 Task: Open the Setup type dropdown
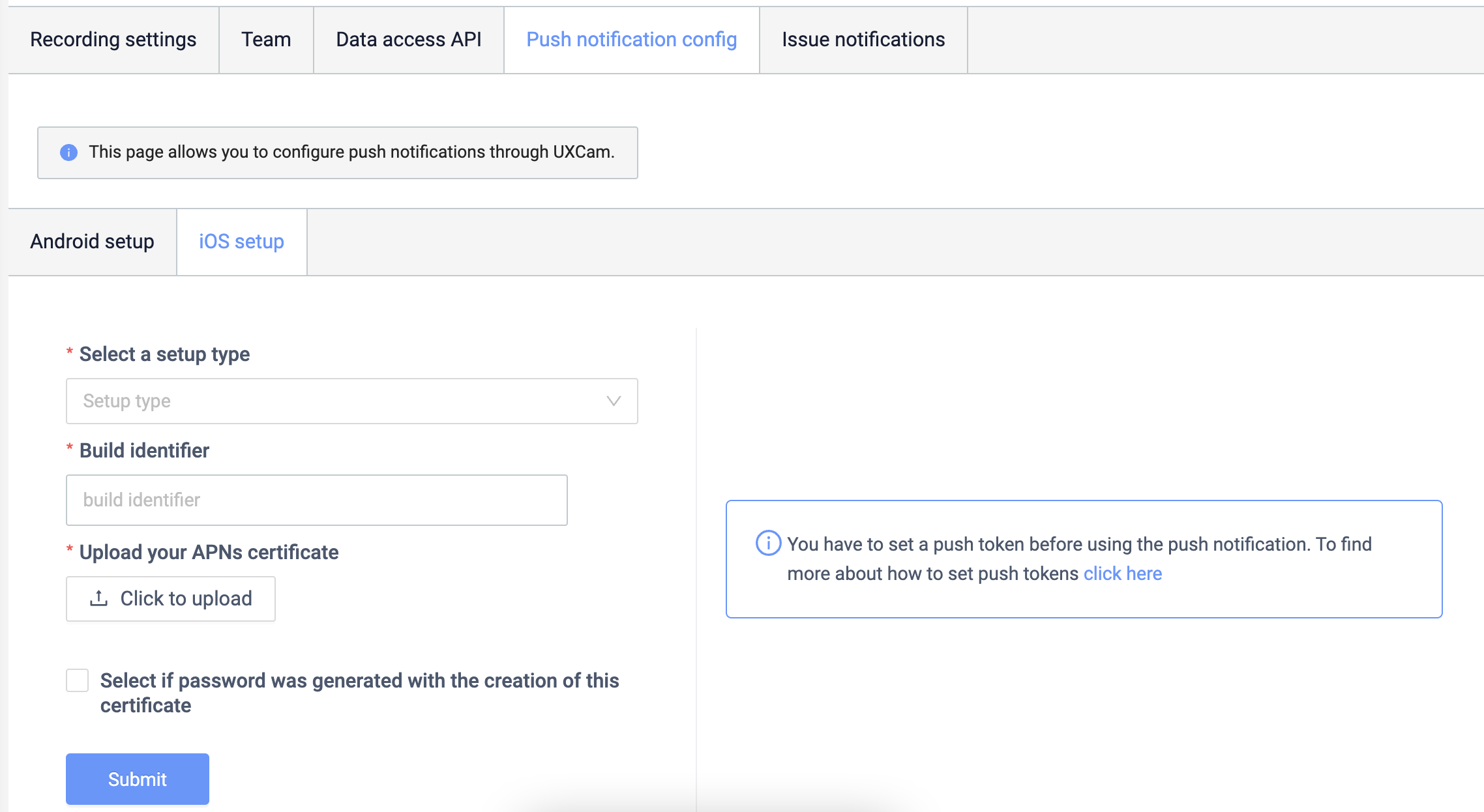click(351, 401)
